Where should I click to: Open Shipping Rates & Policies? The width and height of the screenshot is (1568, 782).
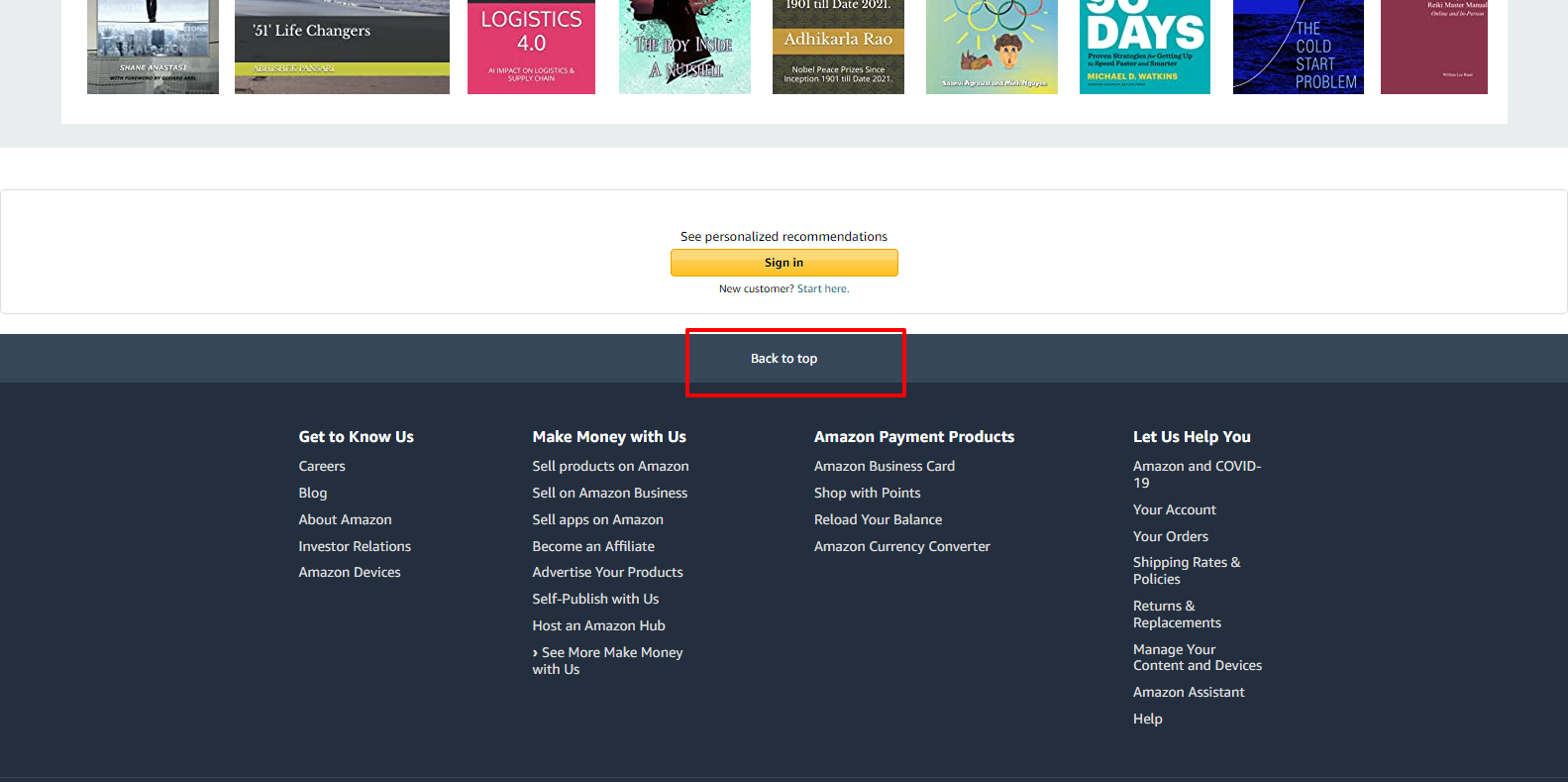(x=1187, y=570)
